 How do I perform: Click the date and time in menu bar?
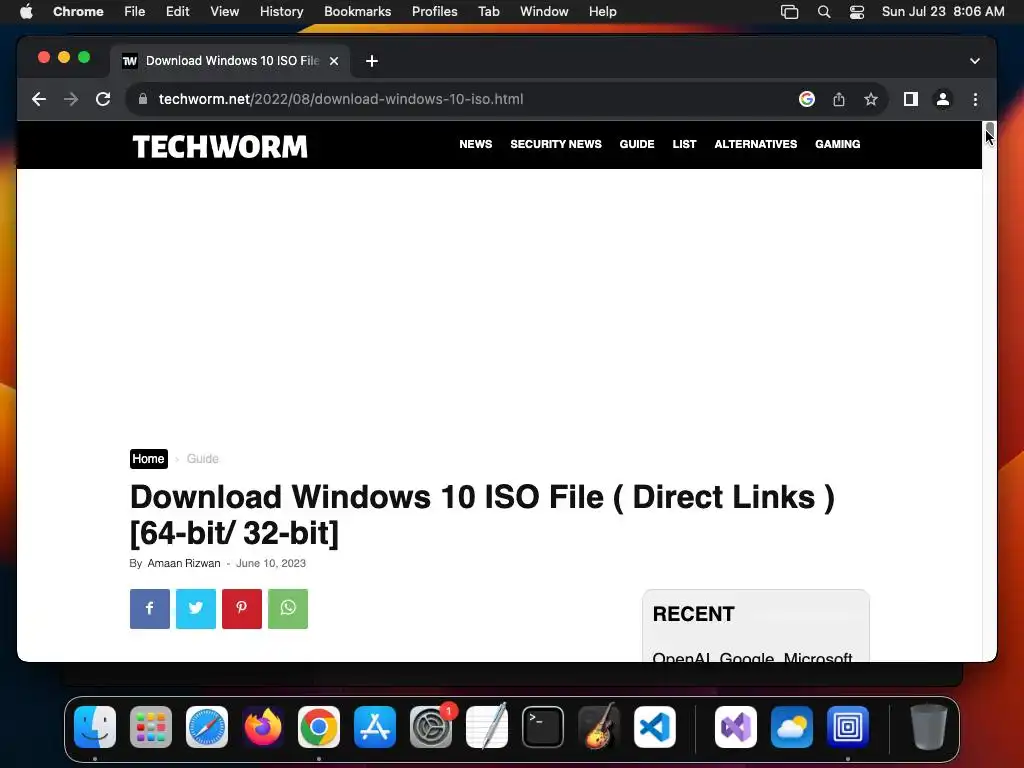tap(943, 11)
